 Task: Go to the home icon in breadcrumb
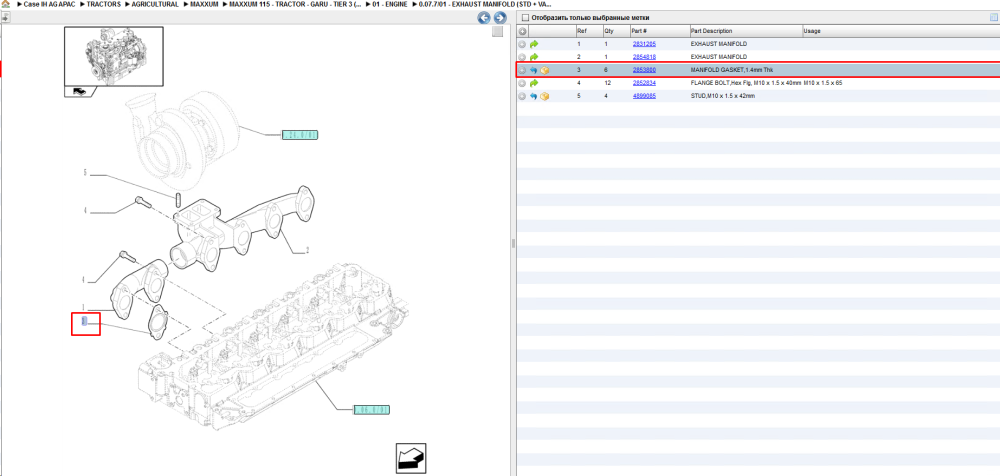(6, 4)
